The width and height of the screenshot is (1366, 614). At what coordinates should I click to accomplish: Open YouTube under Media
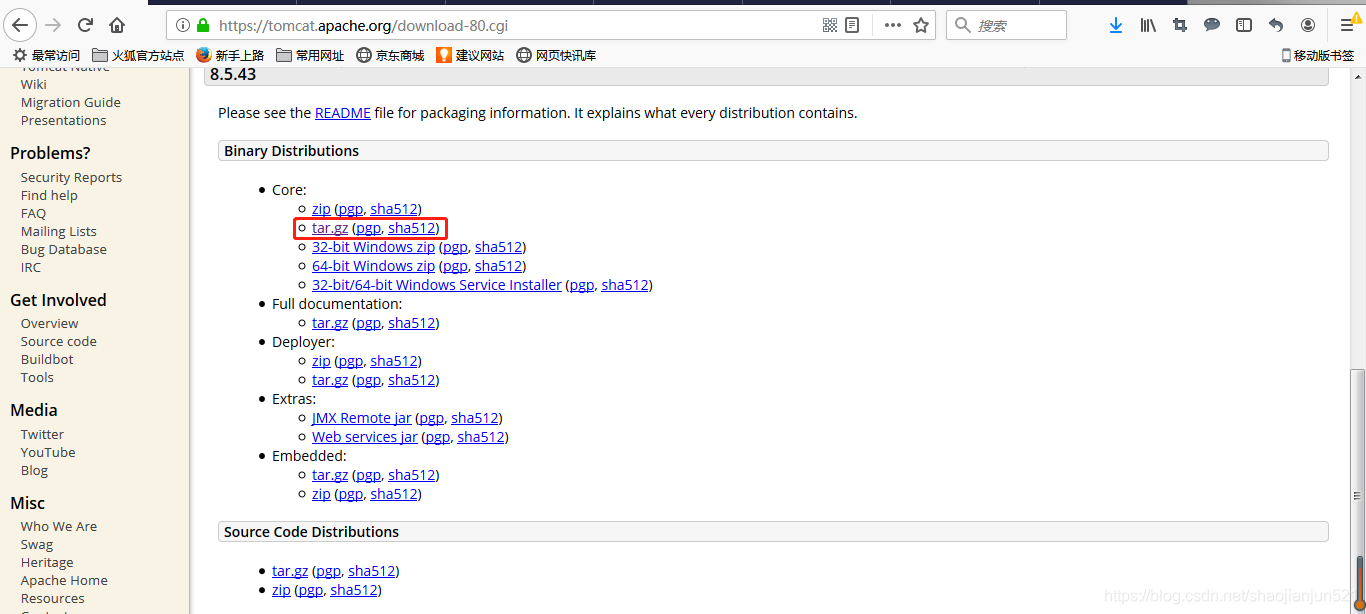coord(48,452)
